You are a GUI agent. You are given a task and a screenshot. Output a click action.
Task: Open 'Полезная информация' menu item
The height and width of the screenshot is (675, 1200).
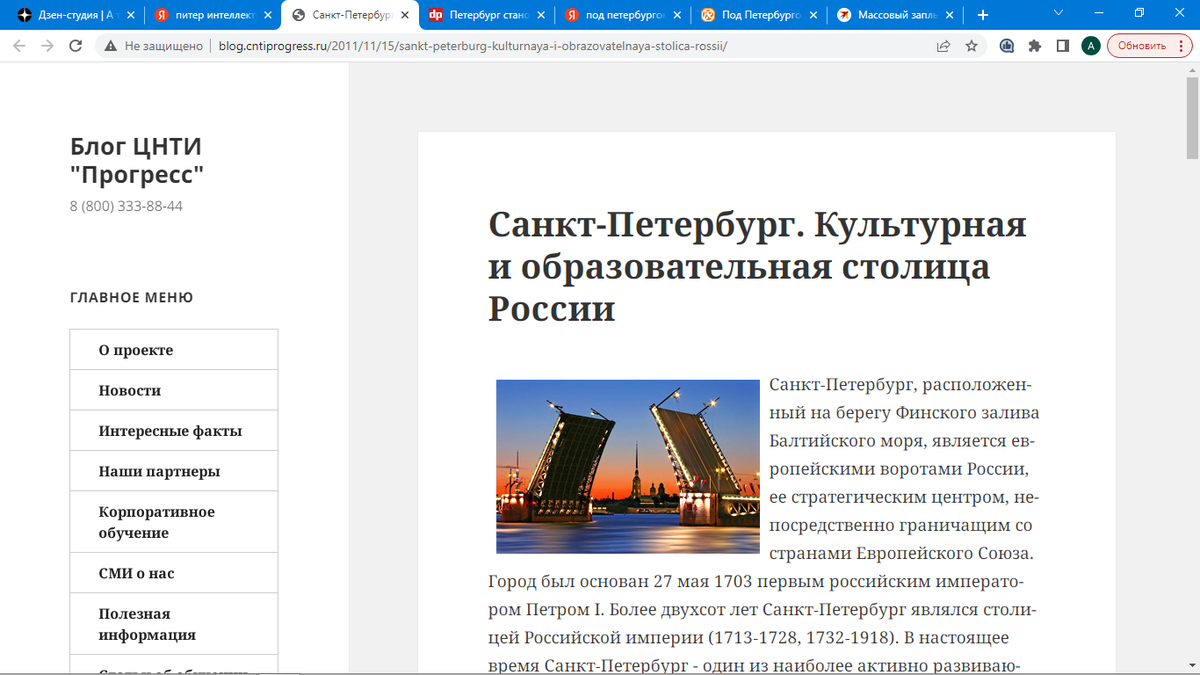pyautogui.click(x=174, y=624)
